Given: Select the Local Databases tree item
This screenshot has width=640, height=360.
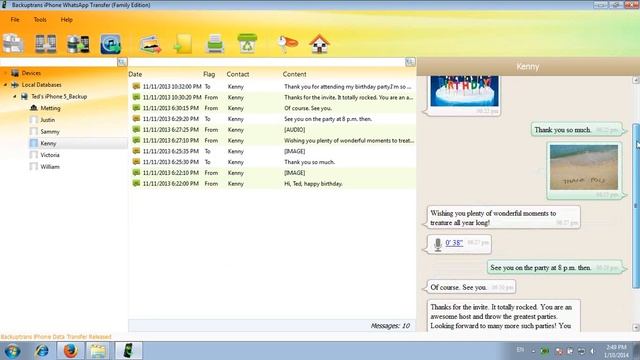Looking at the screenshot, I should click(41, 85).
